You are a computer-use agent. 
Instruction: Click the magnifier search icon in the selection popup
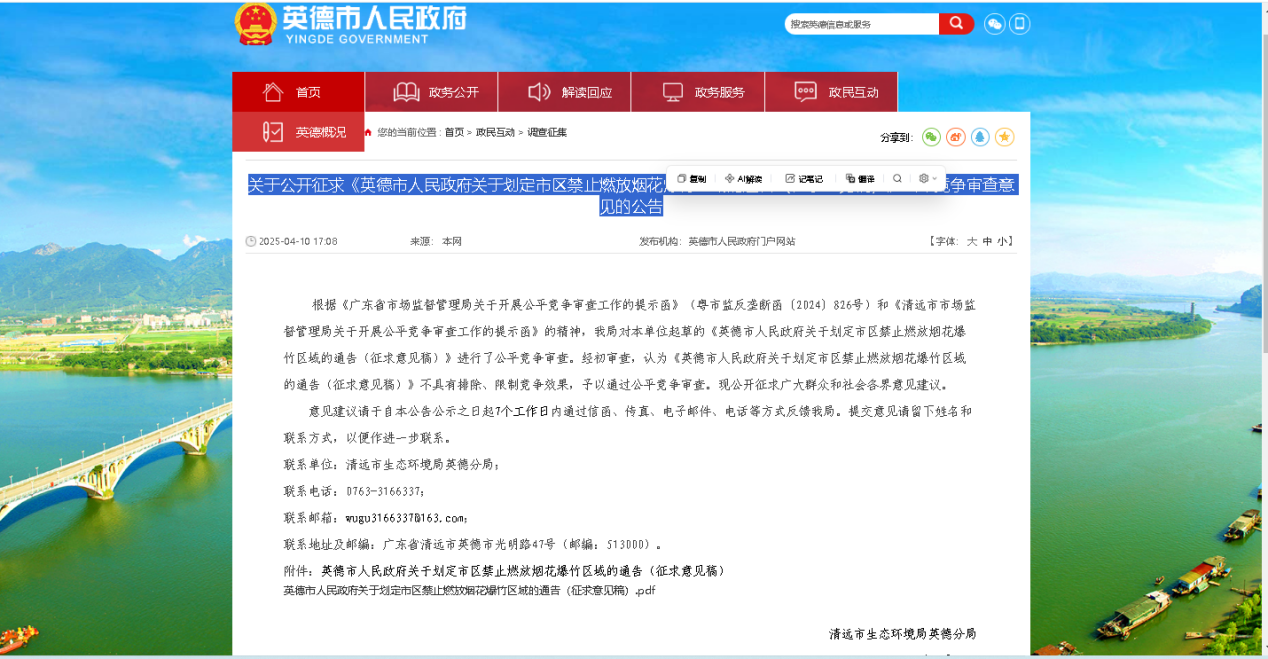point(897,178)
